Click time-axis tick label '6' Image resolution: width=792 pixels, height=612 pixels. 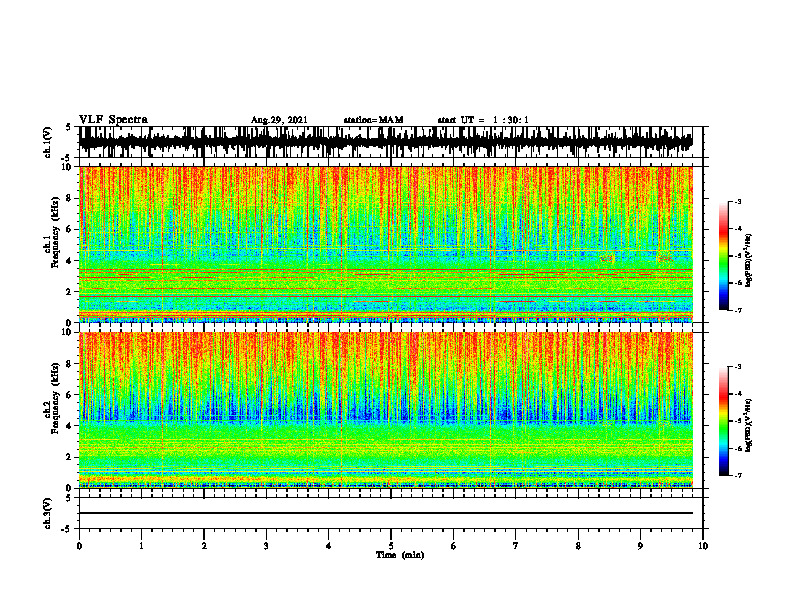pos(453,546)
